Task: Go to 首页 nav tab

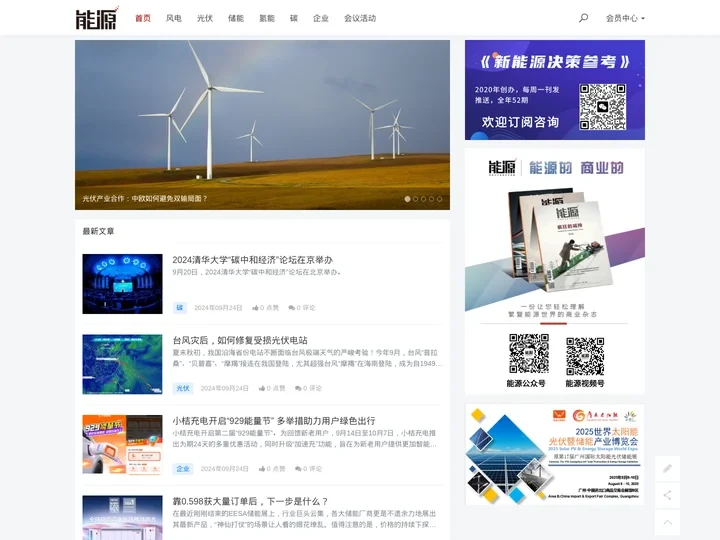Action: 143,18
